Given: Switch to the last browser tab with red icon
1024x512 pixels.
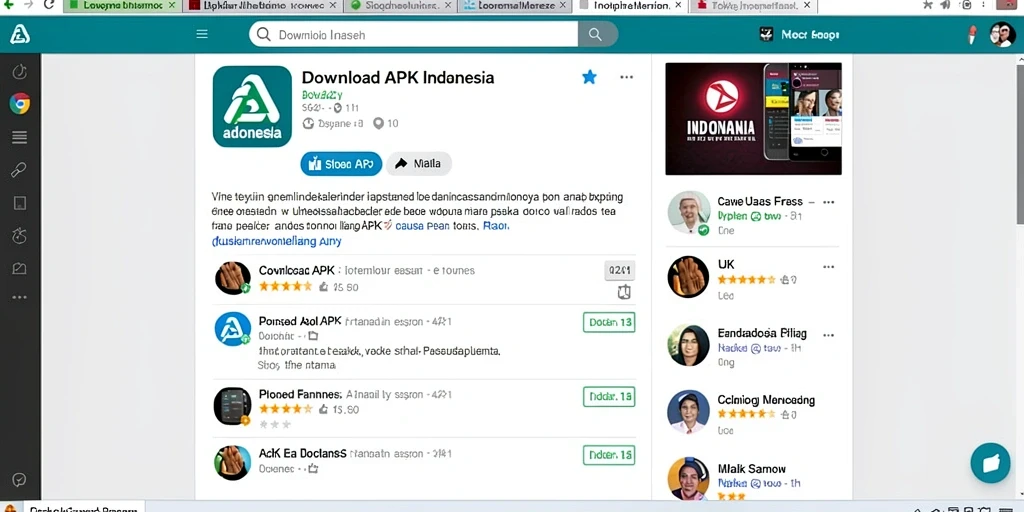Looking at the screenshot, I should pyautogui.click(x=752, y=6).
